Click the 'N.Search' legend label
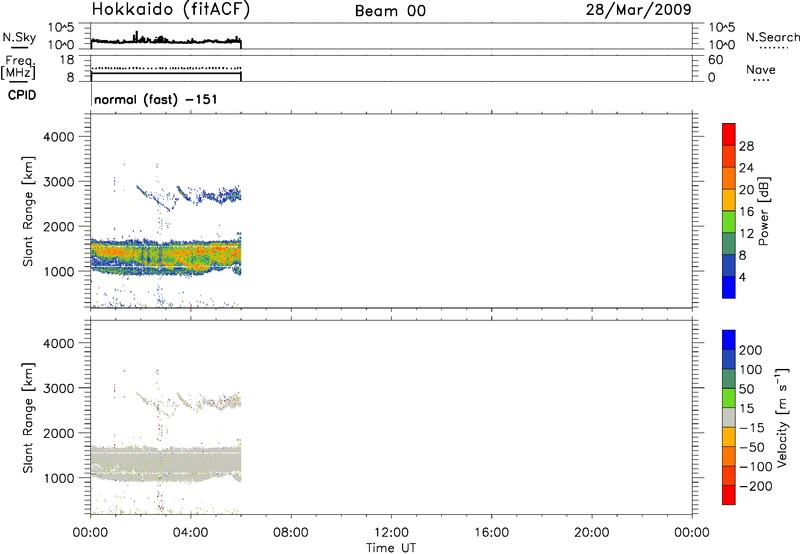Image resolution: width=800 pixels, height=554 pixels. coord(773,37)
